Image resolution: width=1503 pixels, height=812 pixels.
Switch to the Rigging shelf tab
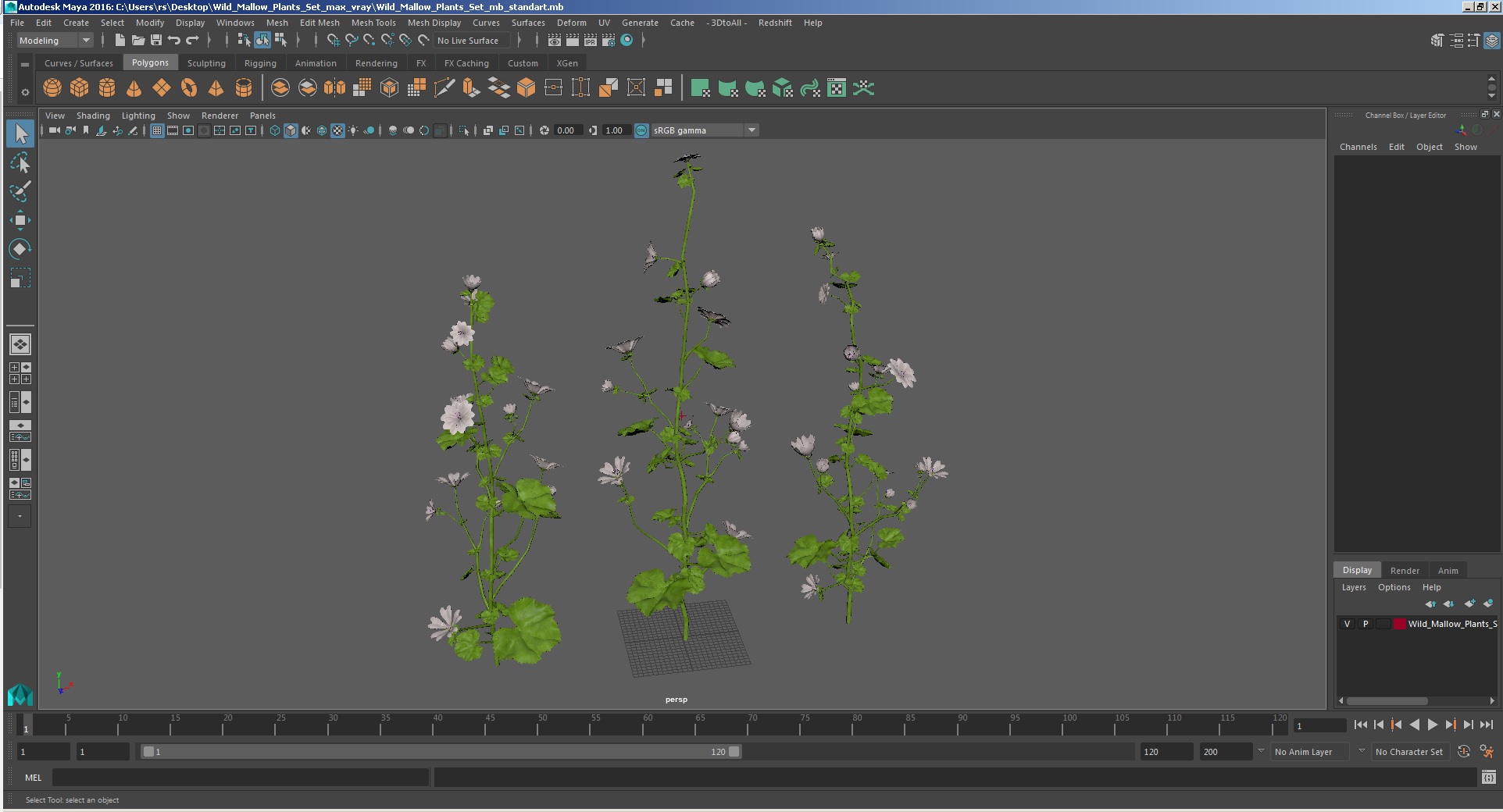click(260, 63)
